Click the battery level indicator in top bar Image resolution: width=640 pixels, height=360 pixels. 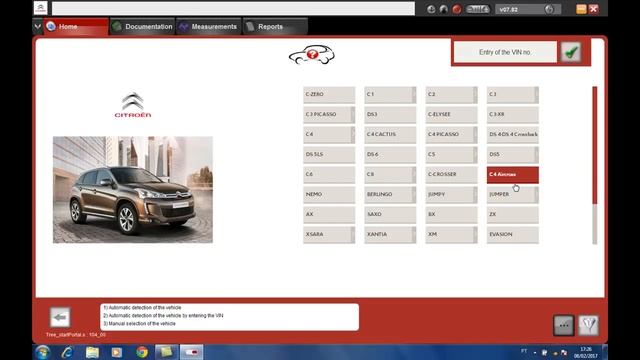pyautogui.click(x=478, y=9)
